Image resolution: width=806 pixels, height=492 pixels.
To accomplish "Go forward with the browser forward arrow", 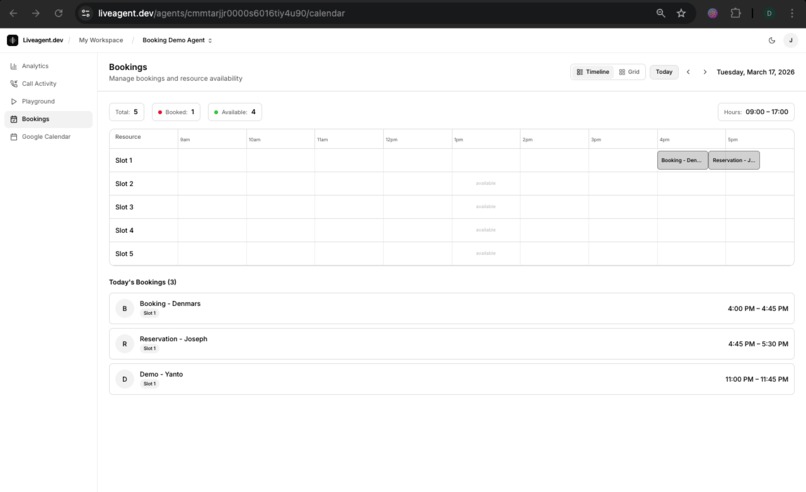I will 36,13.
